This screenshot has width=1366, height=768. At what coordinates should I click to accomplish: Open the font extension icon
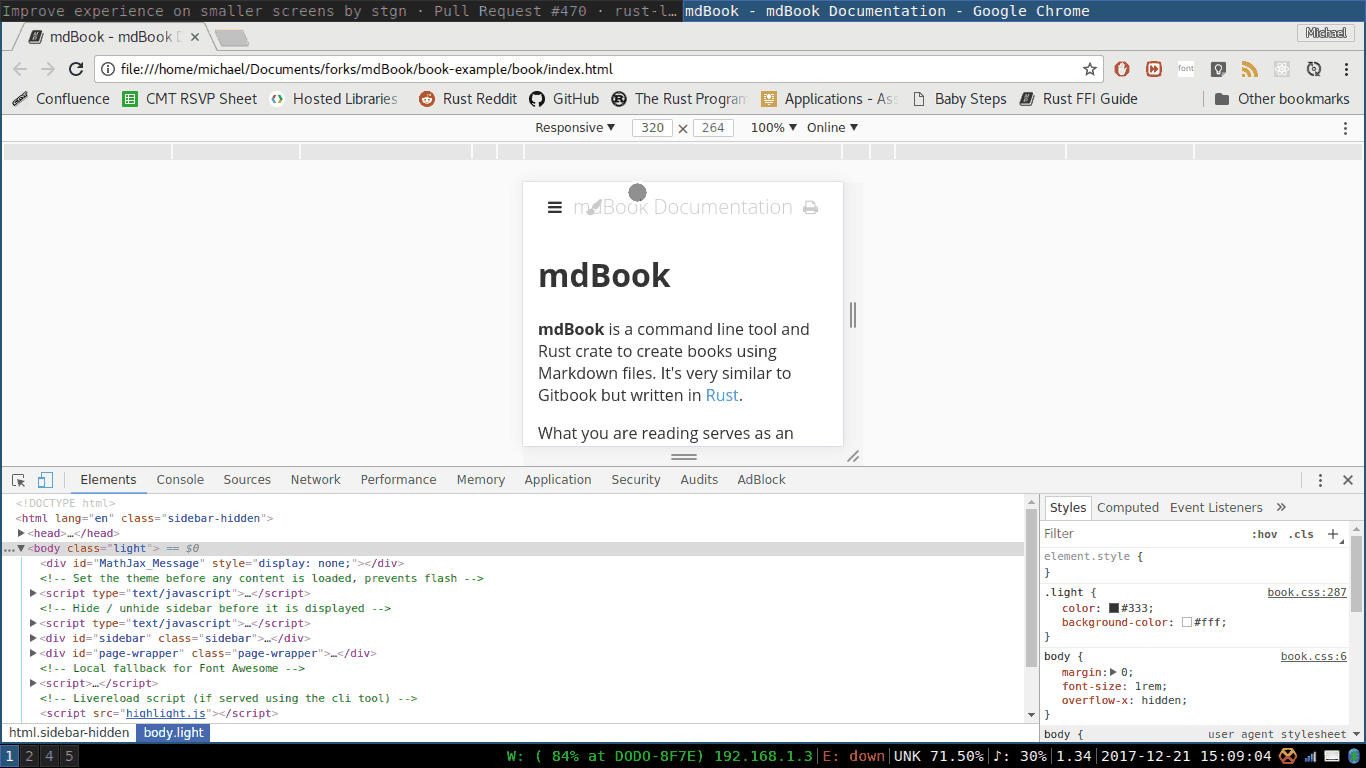(1185, 69)
